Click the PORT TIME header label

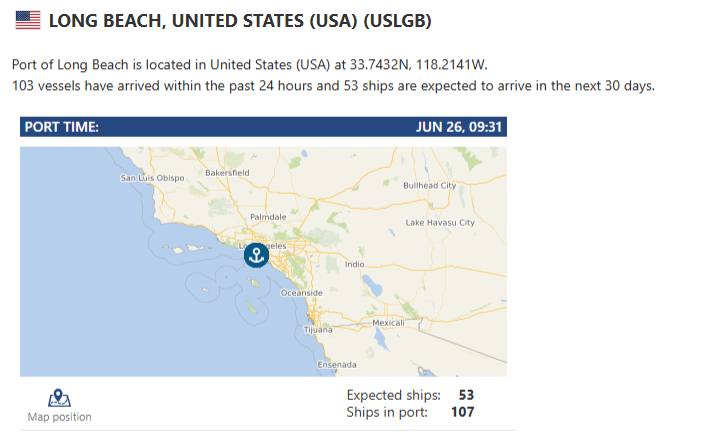pyautogui.click(x=62, y=127)
